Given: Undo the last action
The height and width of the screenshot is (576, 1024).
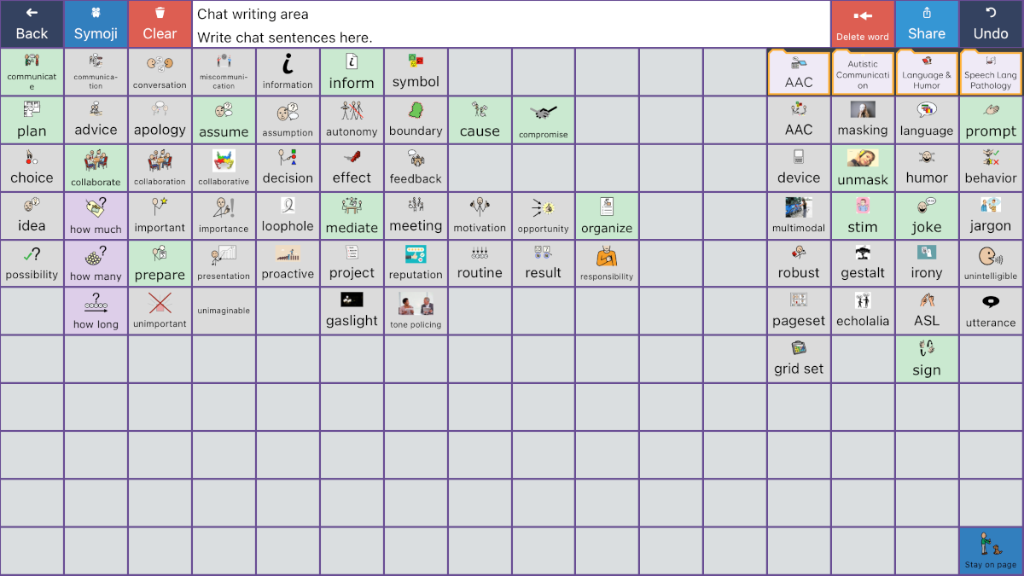Looking at the screenshot, I should pyautogui.click(x=990, y=24).
